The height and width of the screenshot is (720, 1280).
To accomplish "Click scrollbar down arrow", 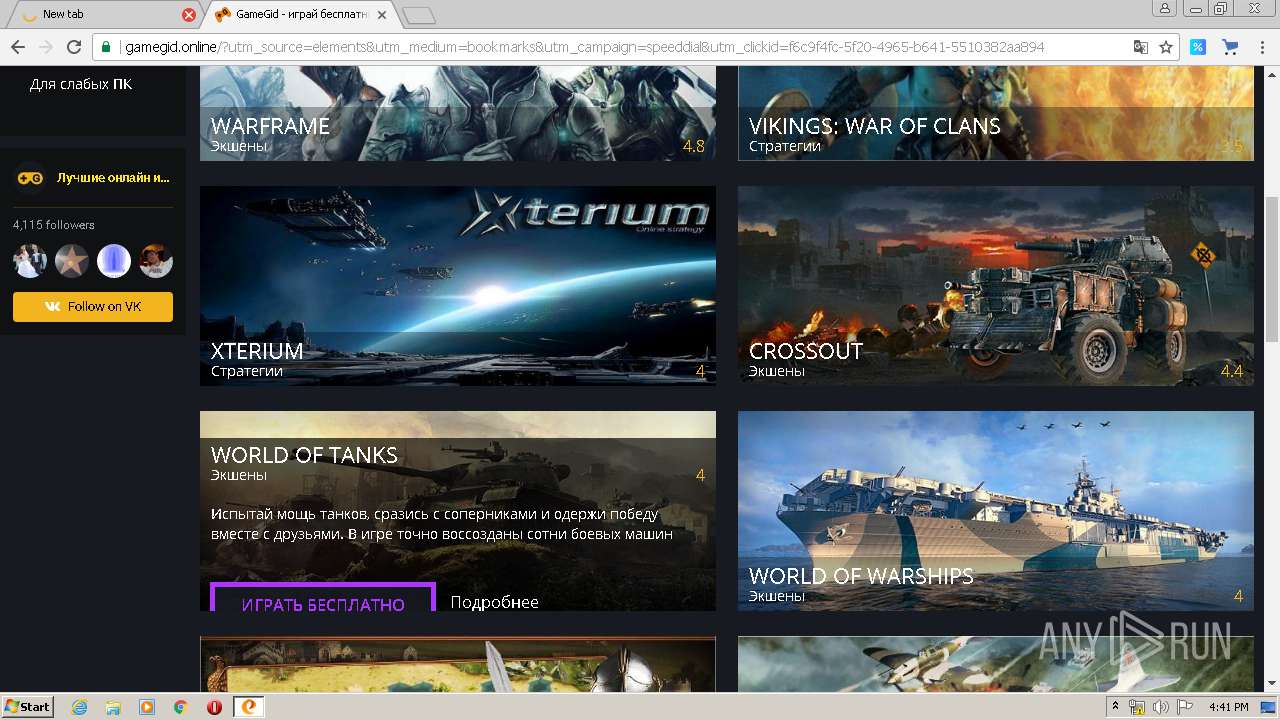I will click(1271, 684).
